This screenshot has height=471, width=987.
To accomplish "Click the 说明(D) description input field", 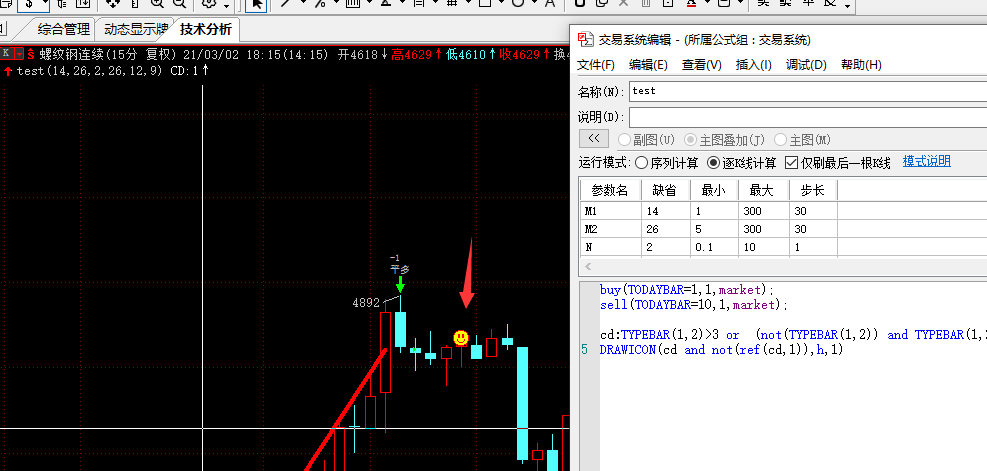I will [x=808, y=117].
